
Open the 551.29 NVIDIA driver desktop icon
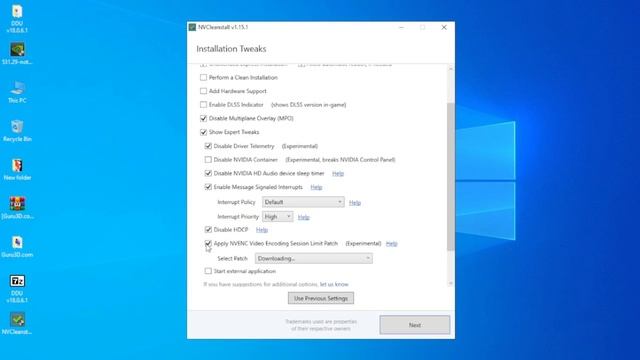pos(17,54)
